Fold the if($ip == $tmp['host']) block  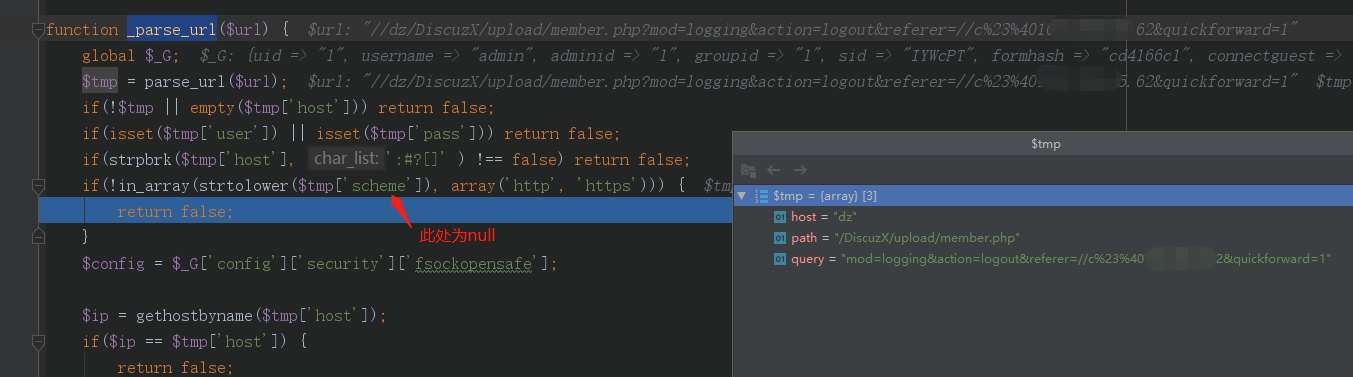tap(38, 341)
